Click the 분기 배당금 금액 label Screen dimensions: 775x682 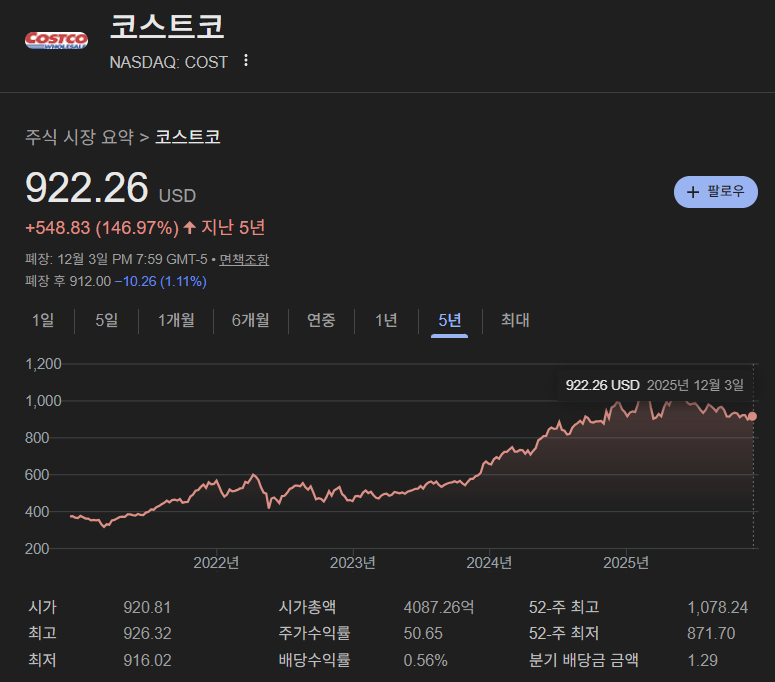(x=584, y=660)
